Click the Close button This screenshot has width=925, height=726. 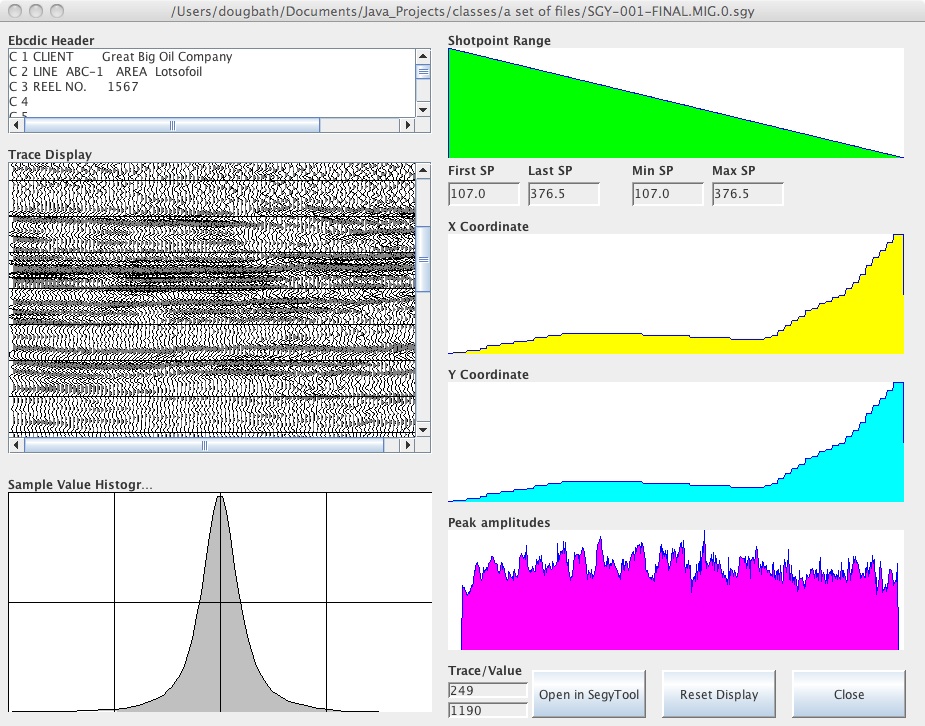coord(848,694)
